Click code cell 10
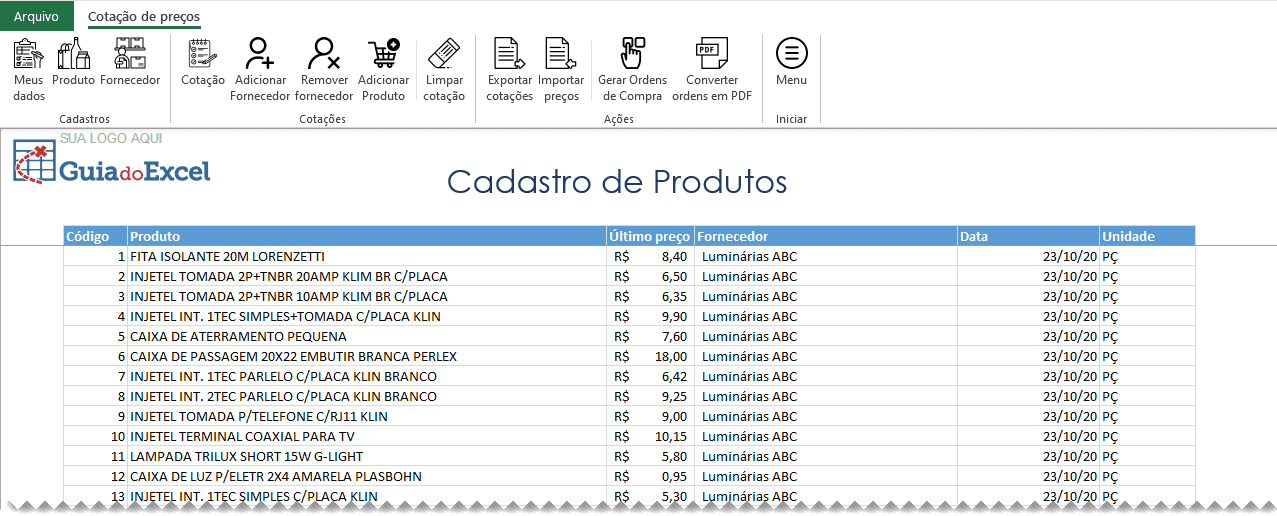Screen dimensions: 1277x516 pos(95,436)
